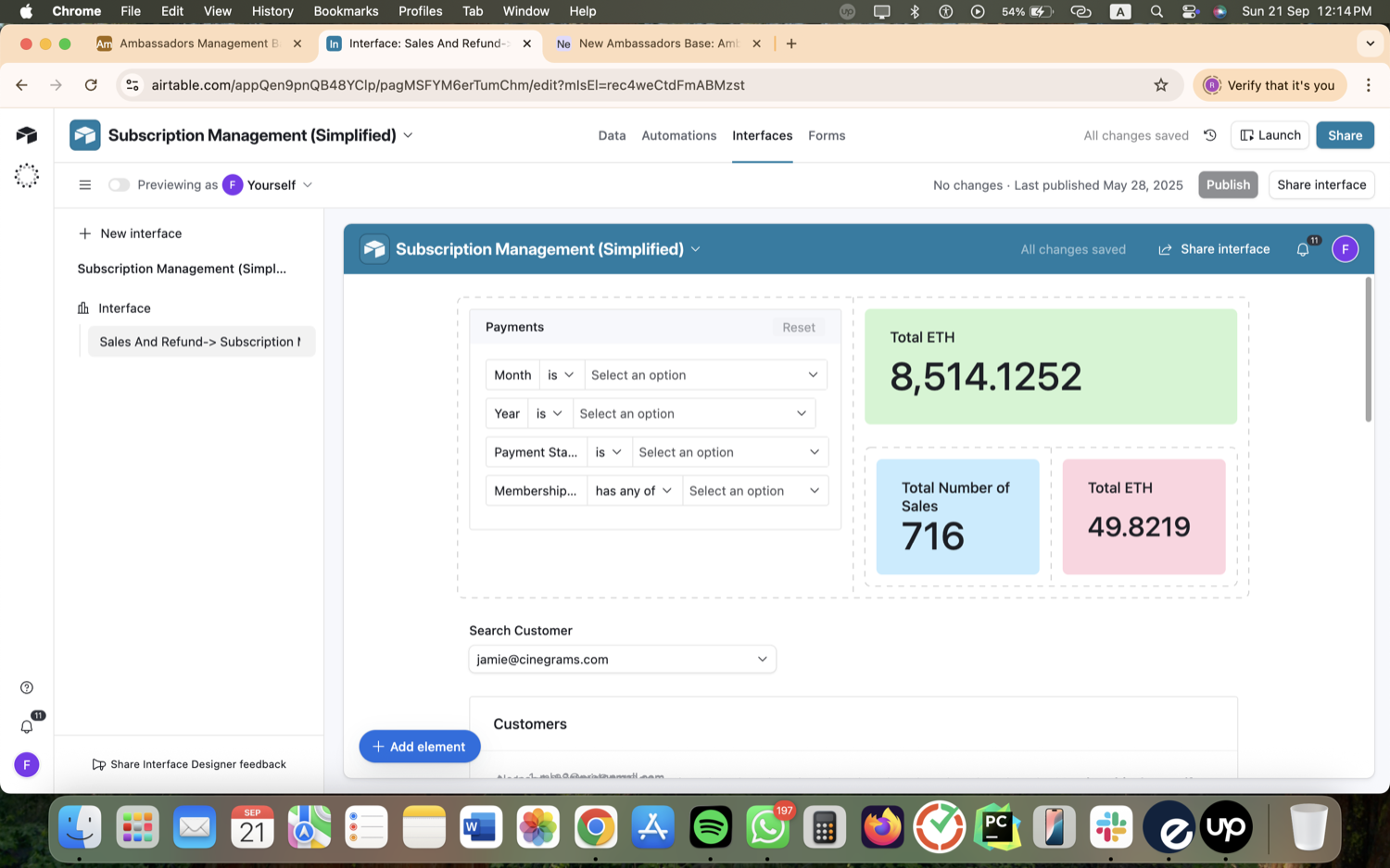Click the dotted circle icon in left rail
Image resolution: width=1390 pixels, height=868 pixels.
27,176
